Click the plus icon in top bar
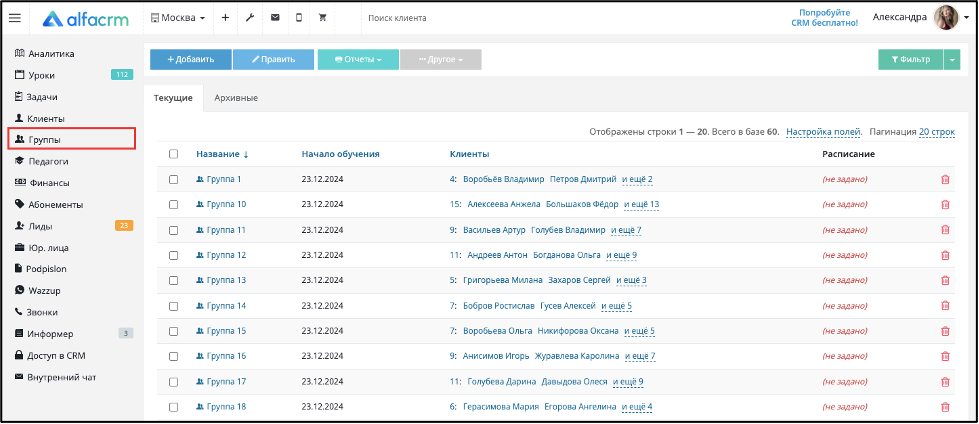This screenshot has width=979, height=424. (x=225, y=18)
